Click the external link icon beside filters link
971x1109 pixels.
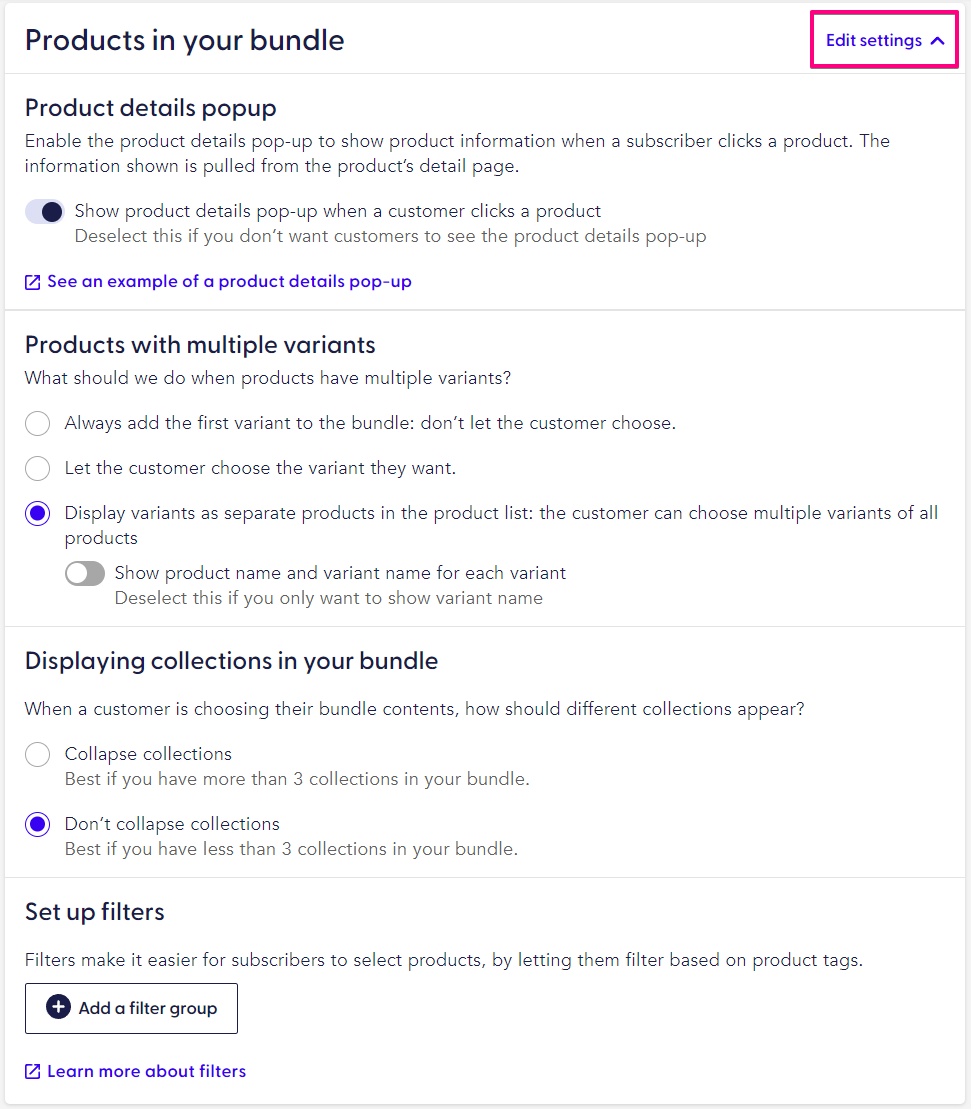click(x=31, y=1071)
